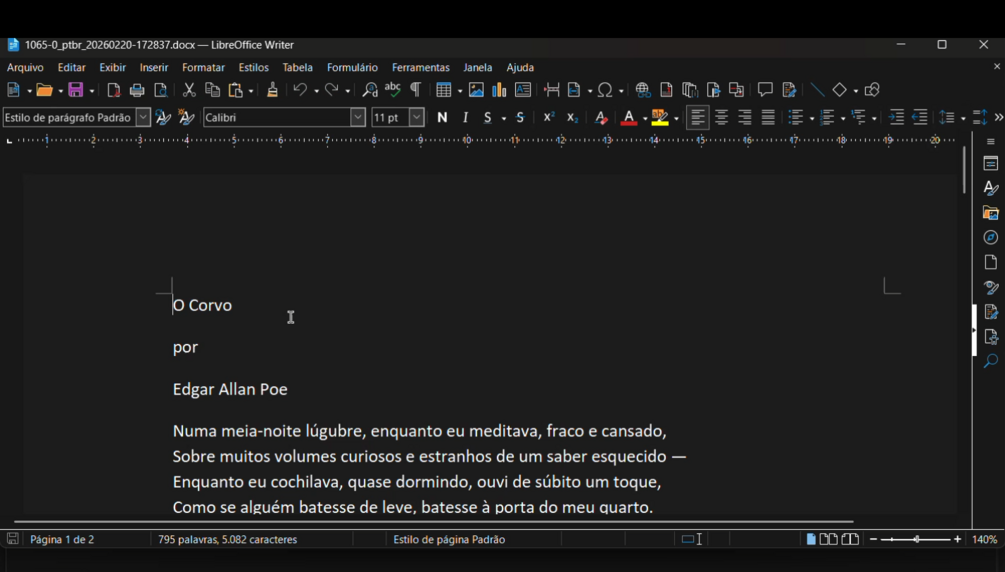Screen dimensions: 1005x572
Task: Insert an image
Action: tap(476, 90)
